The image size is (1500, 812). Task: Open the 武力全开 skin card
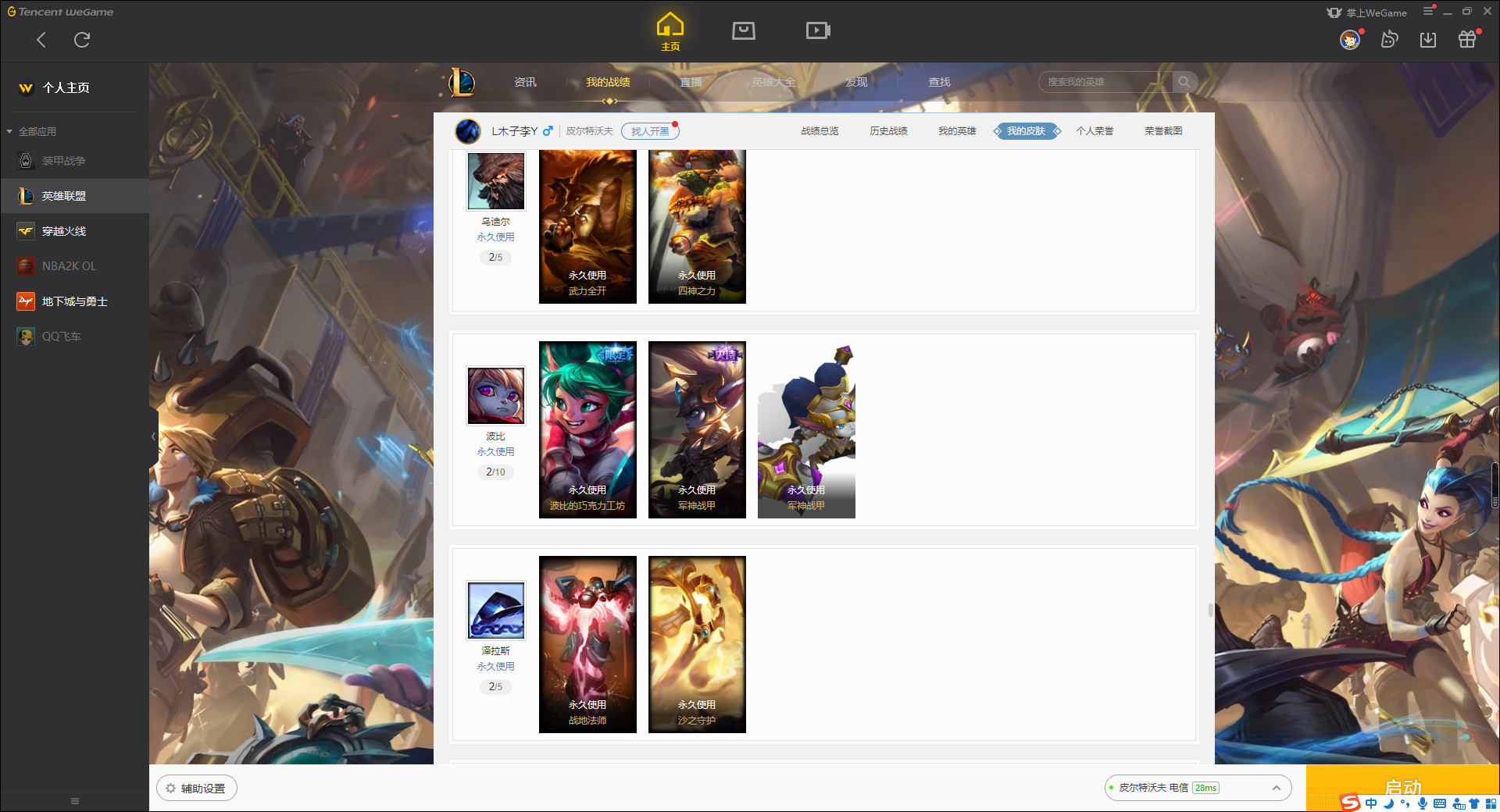(x=587, y=226)
